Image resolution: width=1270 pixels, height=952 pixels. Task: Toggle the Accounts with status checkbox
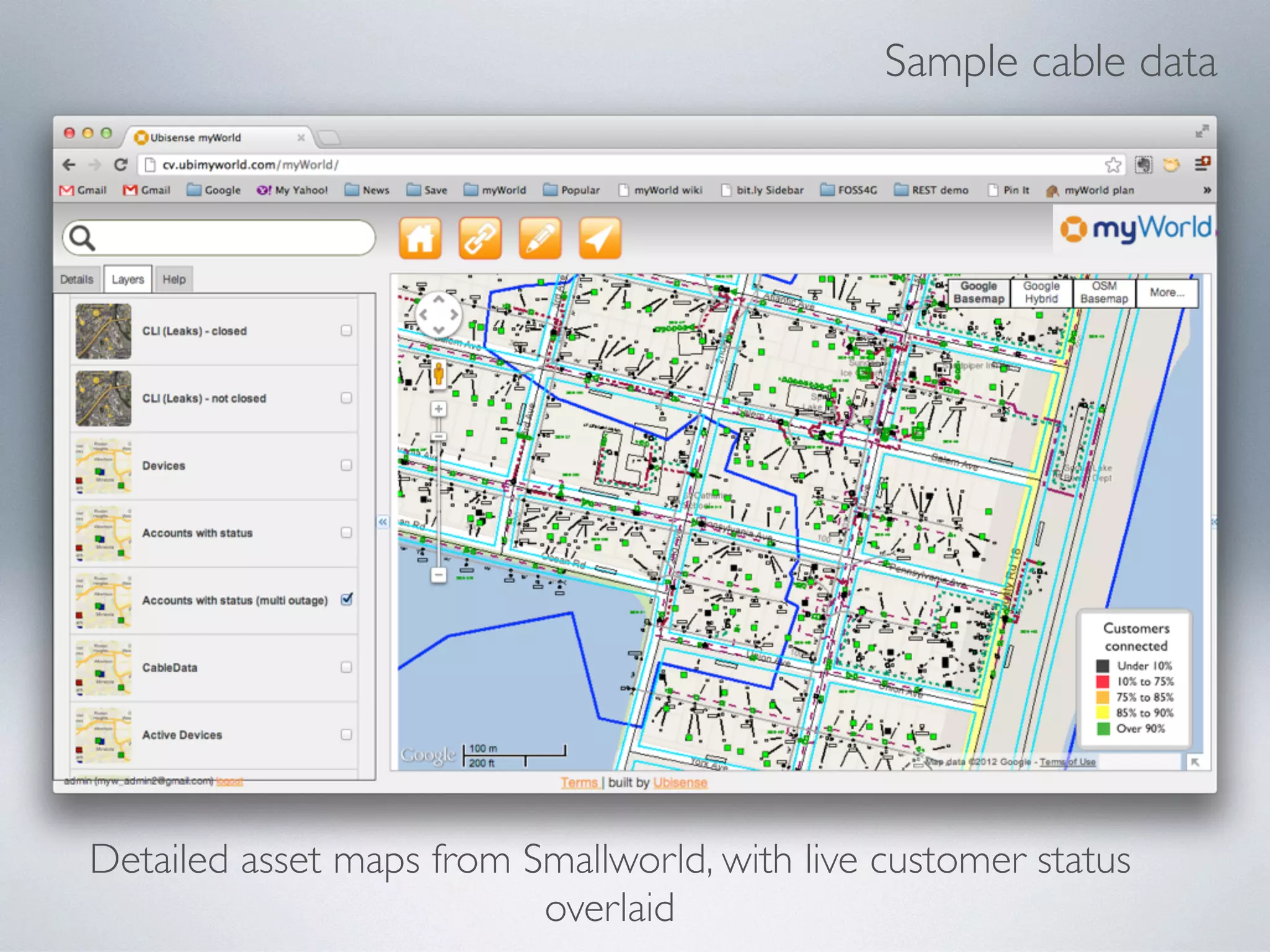[x=346, y=532]
